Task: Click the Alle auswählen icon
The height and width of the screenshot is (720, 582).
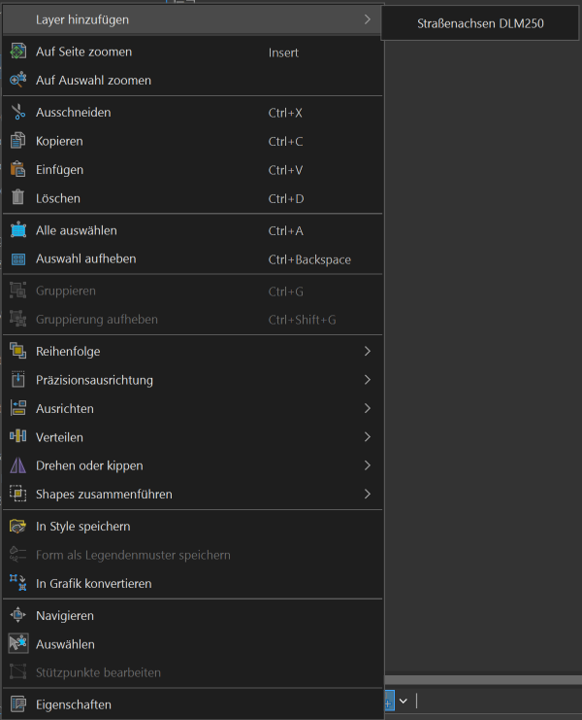Action: point(18,230)
